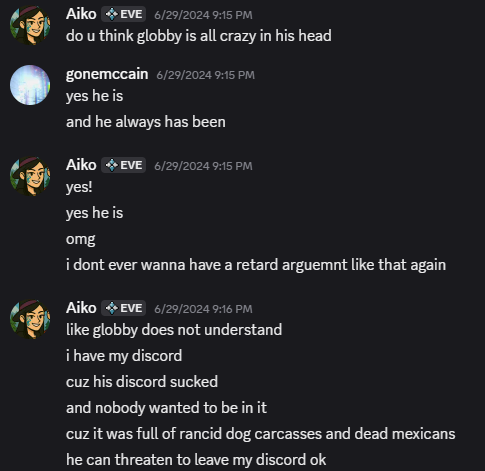Click the Aiko username on the first message
This screenshot has width=485, height=471.
click(81, 14)
